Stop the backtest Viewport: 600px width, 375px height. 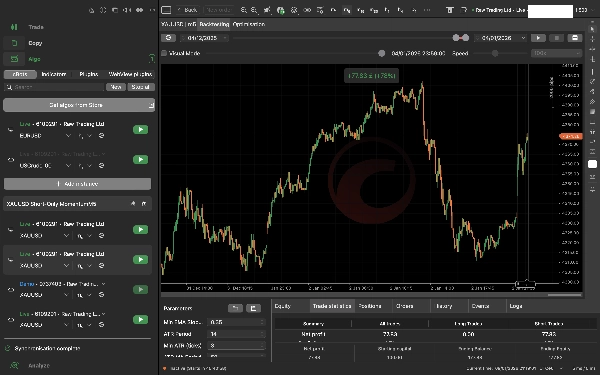tap(556, 38)
